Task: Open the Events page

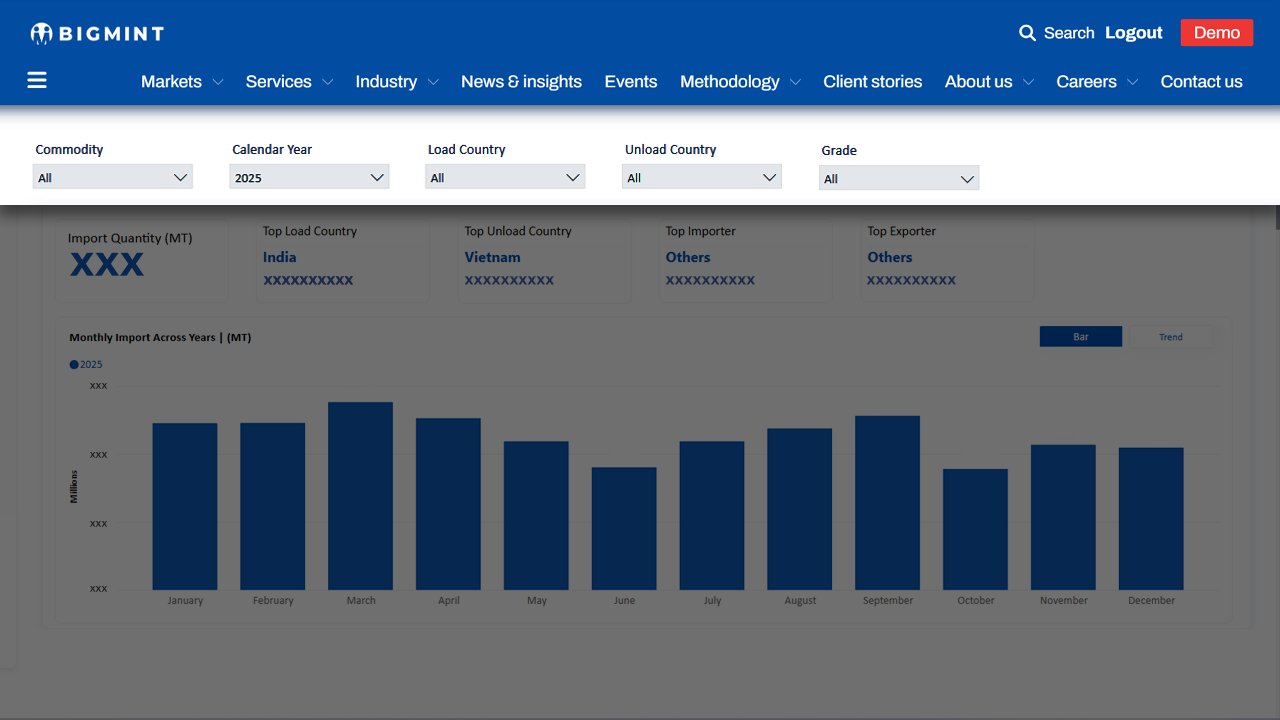Action: point(631,82)
